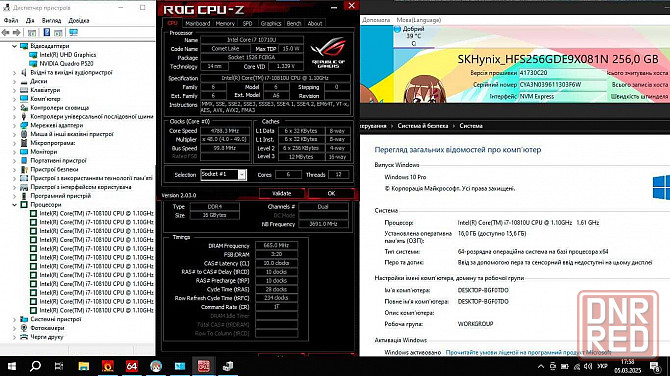Viewport: 670px width, 376px height.
Task: Switch to the Mainboard tab in CPU-Z
Action: 197,24
